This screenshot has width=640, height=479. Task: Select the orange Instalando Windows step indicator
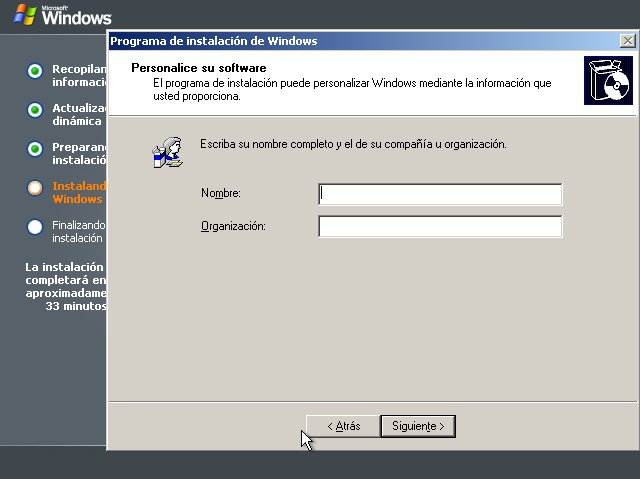[35, 188]
